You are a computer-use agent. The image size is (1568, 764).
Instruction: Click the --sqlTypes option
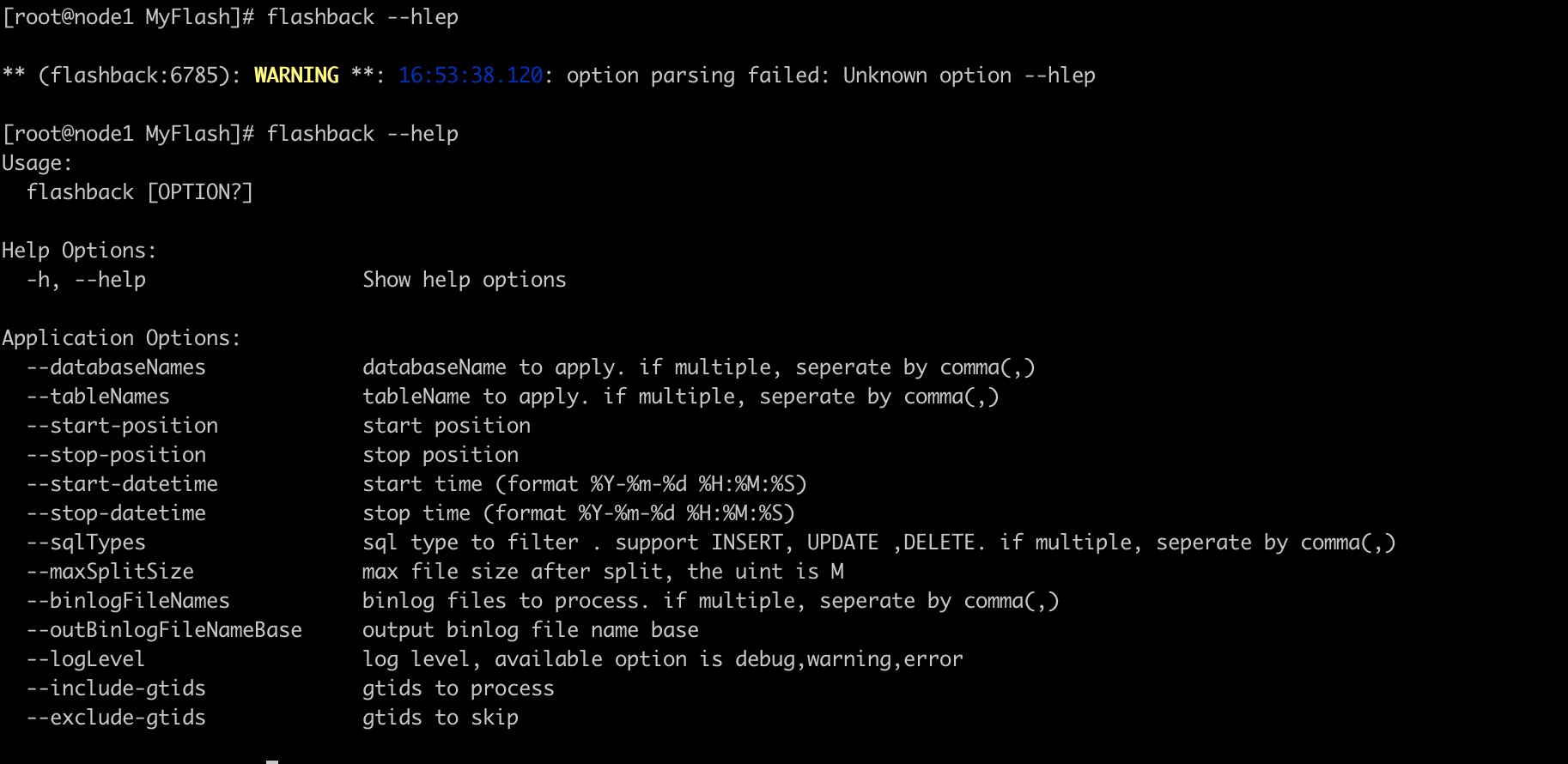point(86,543)
